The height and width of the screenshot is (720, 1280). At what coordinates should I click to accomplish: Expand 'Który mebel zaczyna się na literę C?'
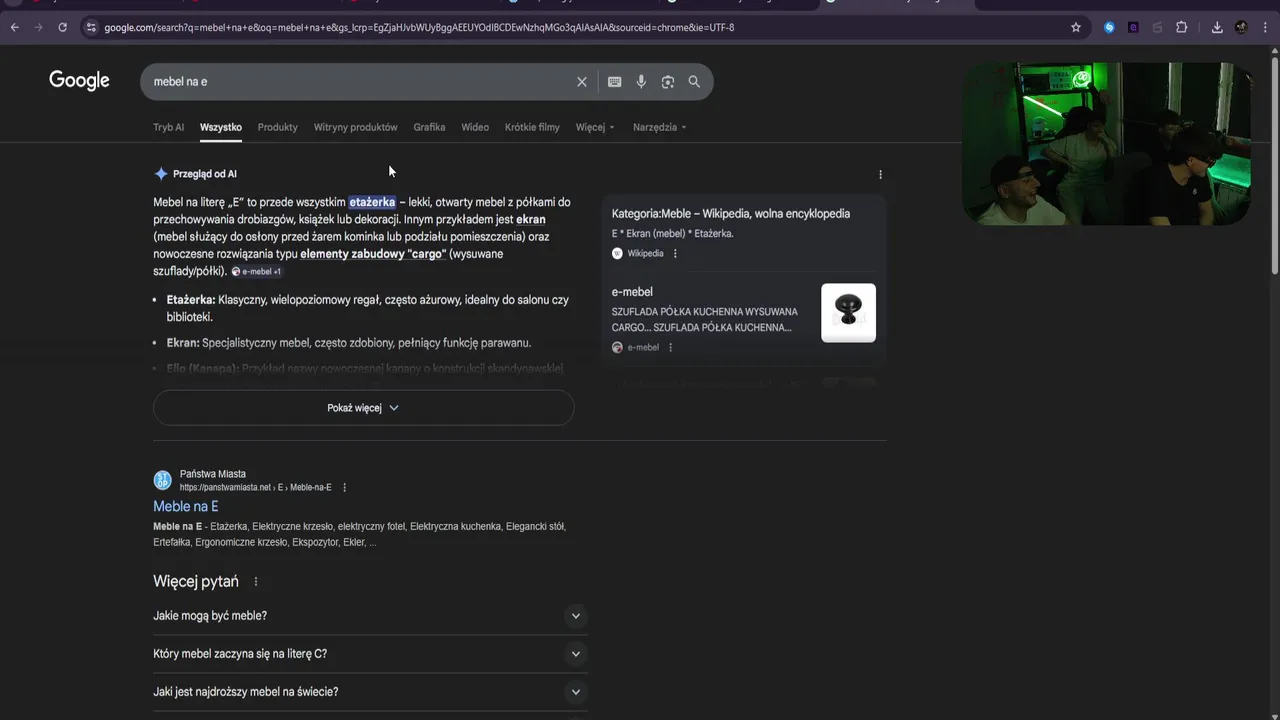(x=370, y=654)
